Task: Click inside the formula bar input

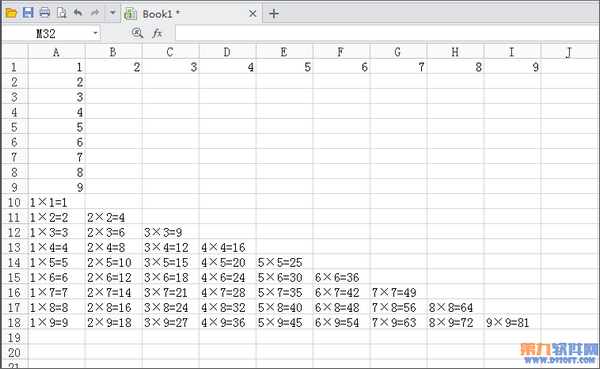Action: coord(387,33)
